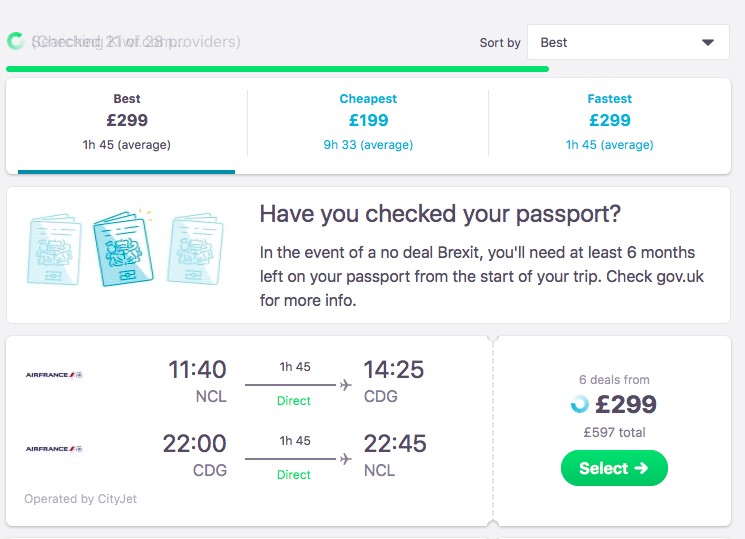Click the Sort by dropdown arrow

[708, 42]
